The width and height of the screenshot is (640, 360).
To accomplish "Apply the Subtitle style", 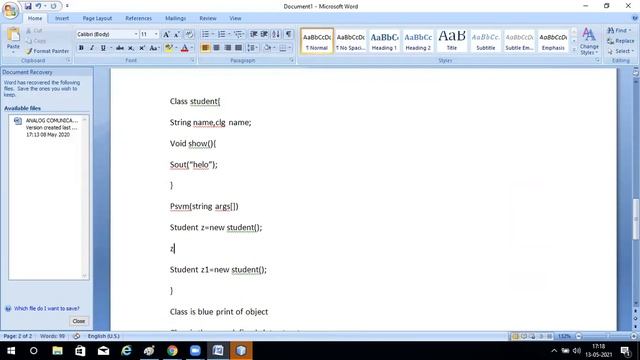I will pyautogui.click(x=486, y=41).
